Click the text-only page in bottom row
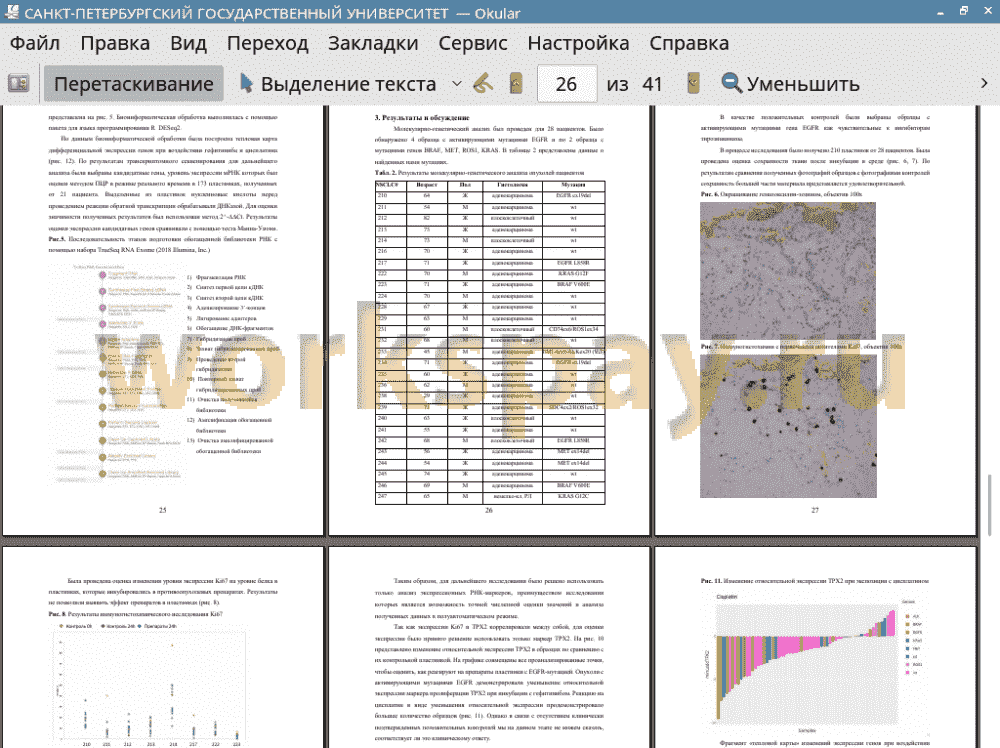 [489, 647]
